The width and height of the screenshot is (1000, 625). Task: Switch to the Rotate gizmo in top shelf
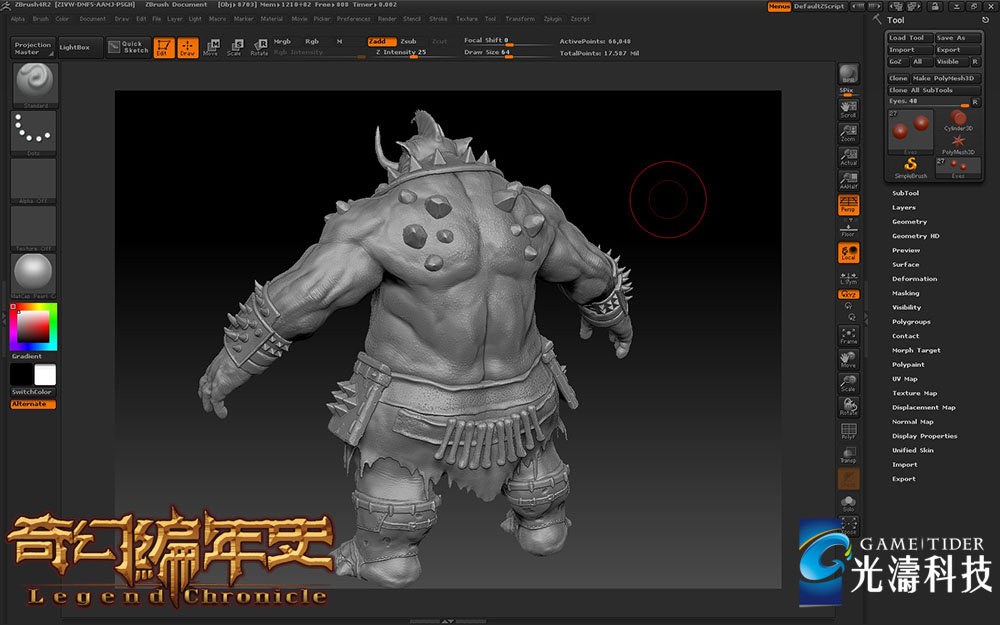tap(258, 47)
